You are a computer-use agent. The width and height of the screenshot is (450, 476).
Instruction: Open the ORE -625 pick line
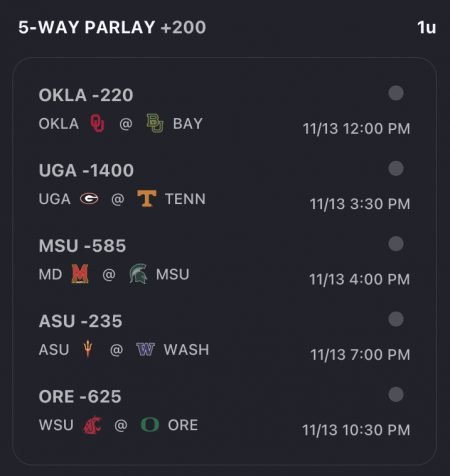80,397
